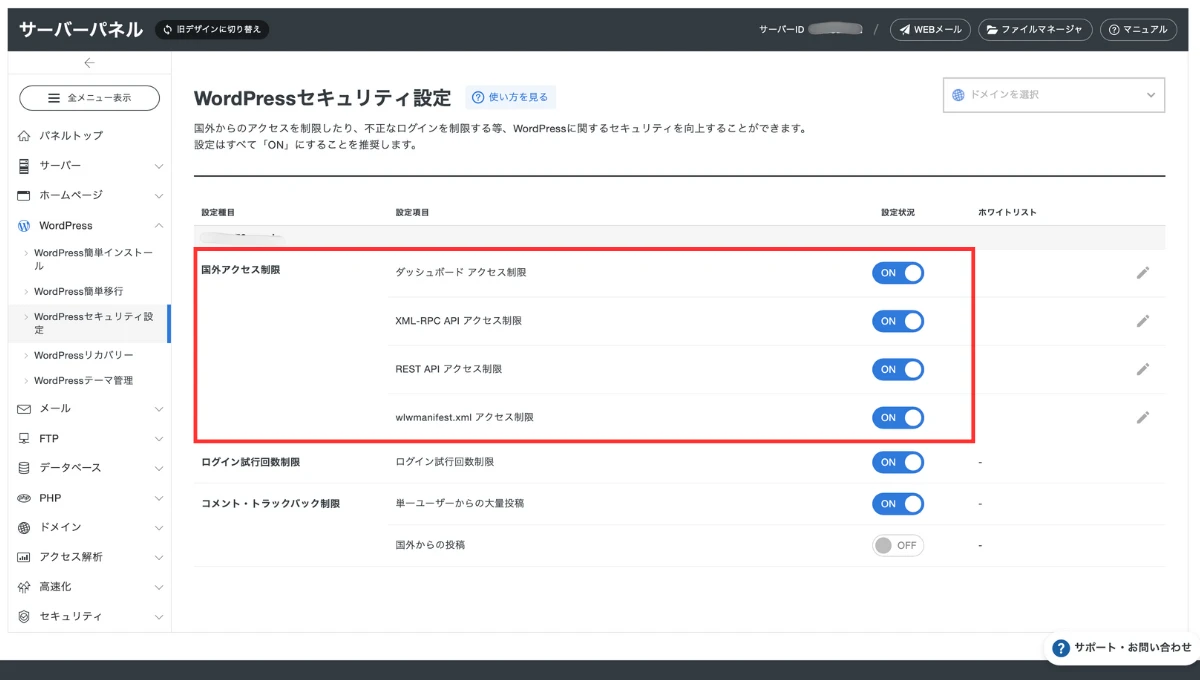Edit whitelist for wlwmanifest.xml アクセス制限 row
The image size is (1200, 680).
point(1143,417)
